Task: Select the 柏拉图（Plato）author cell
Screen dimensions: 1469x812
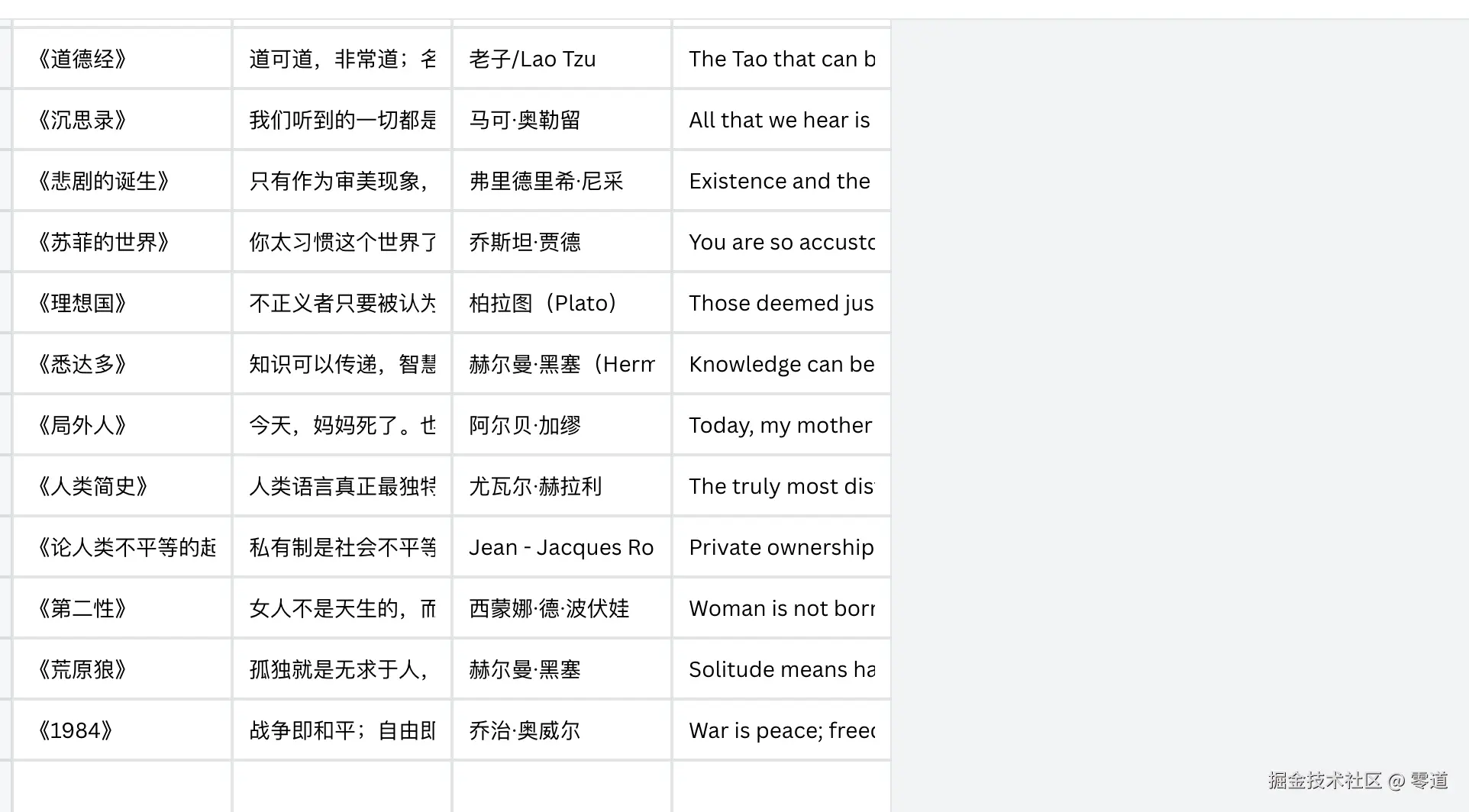Action: tap(561, 303)
